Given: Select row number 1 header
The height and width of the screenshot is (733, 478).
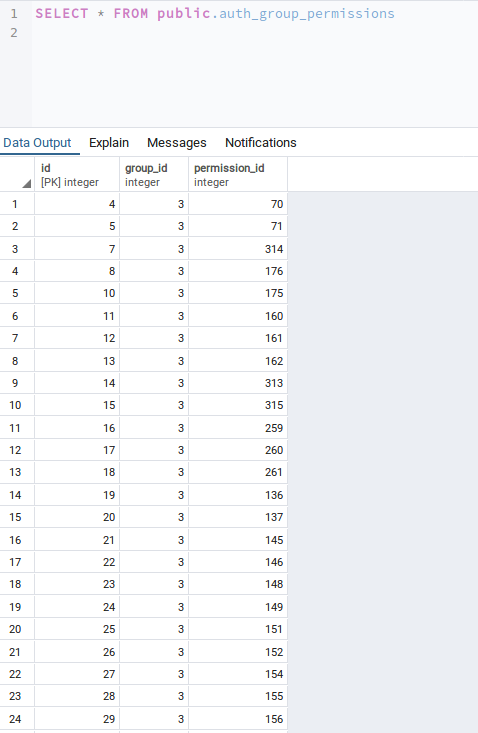Looking at the screenshot, I should [17, 204].
